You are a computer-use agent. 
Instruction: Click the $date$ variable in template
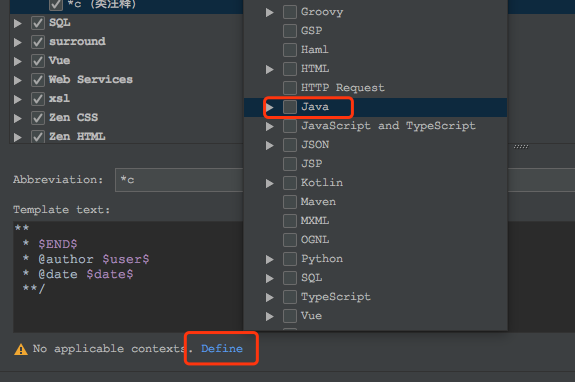tap(110, 274)
